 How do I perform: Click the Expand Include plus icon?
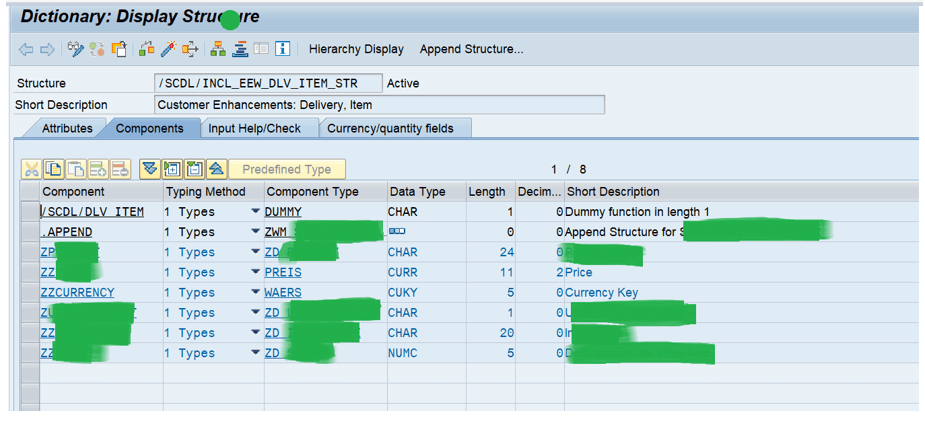coord(172,169)
